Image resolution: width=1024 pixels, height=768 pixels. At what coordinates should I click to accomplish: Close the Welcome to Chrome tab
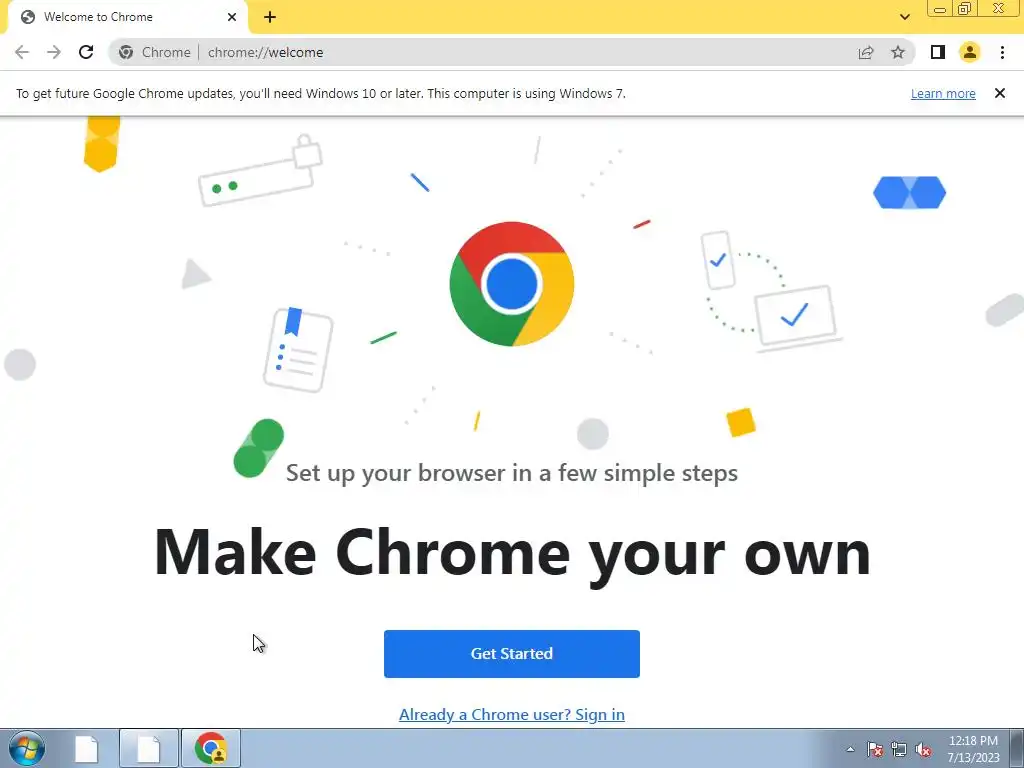(232, 17)
